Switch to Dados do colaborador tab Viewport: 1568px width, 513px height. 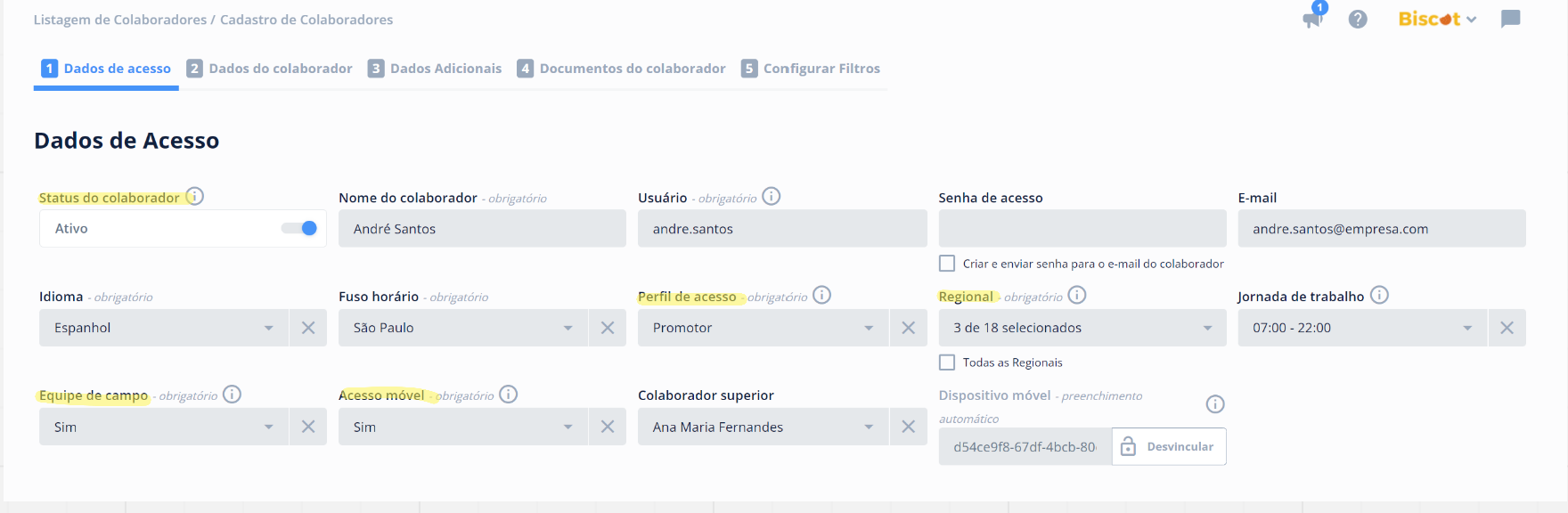pos(269,69)
